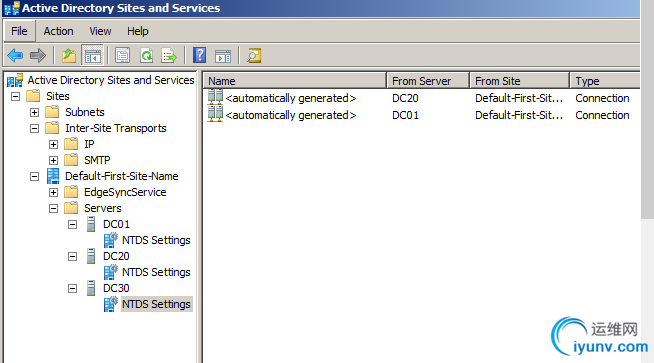The image size is (654, 363).
Task: Go up one level with folder icon
Action: (69, 55)
